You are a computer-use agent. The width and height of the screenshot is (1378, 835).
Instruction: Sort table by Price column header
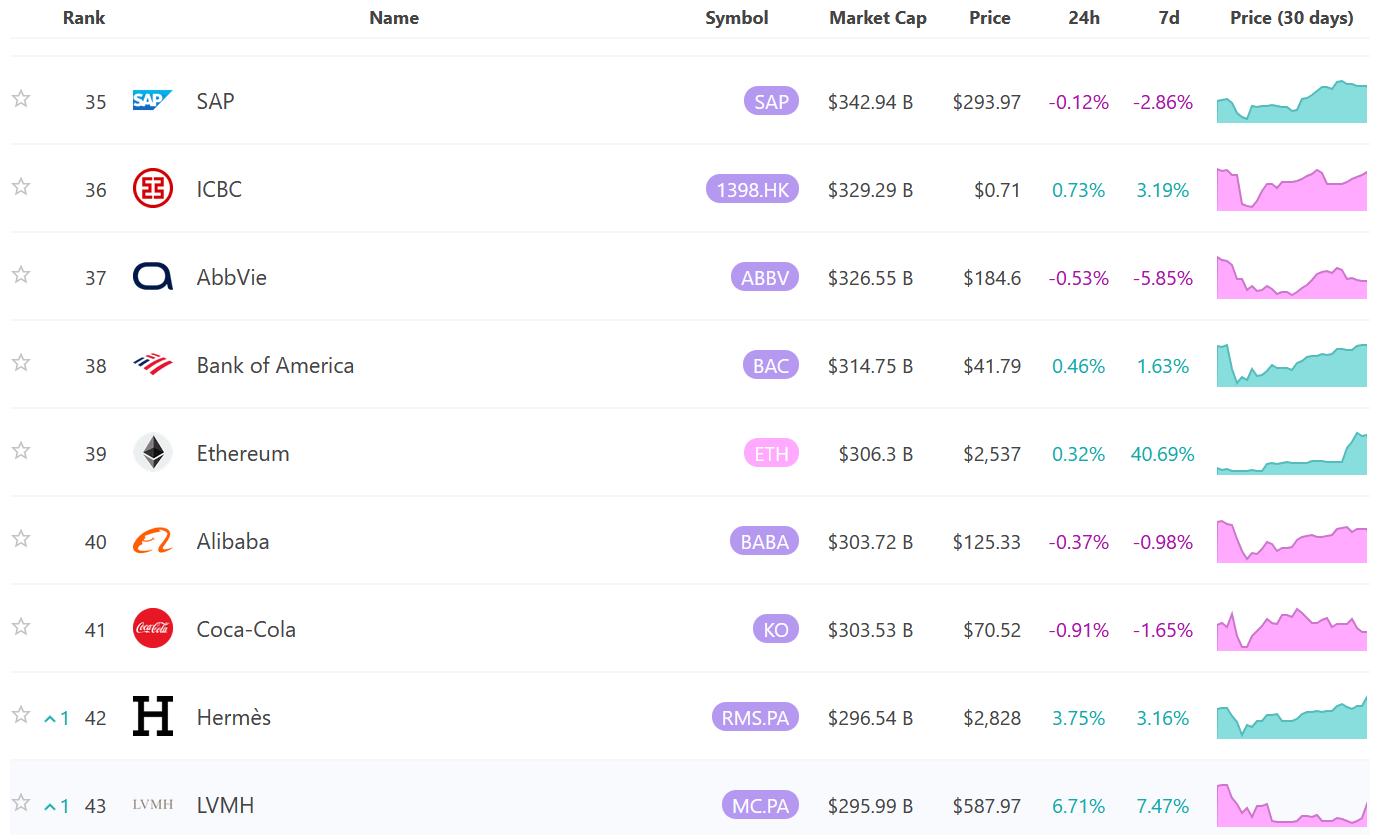pos(990,18)
